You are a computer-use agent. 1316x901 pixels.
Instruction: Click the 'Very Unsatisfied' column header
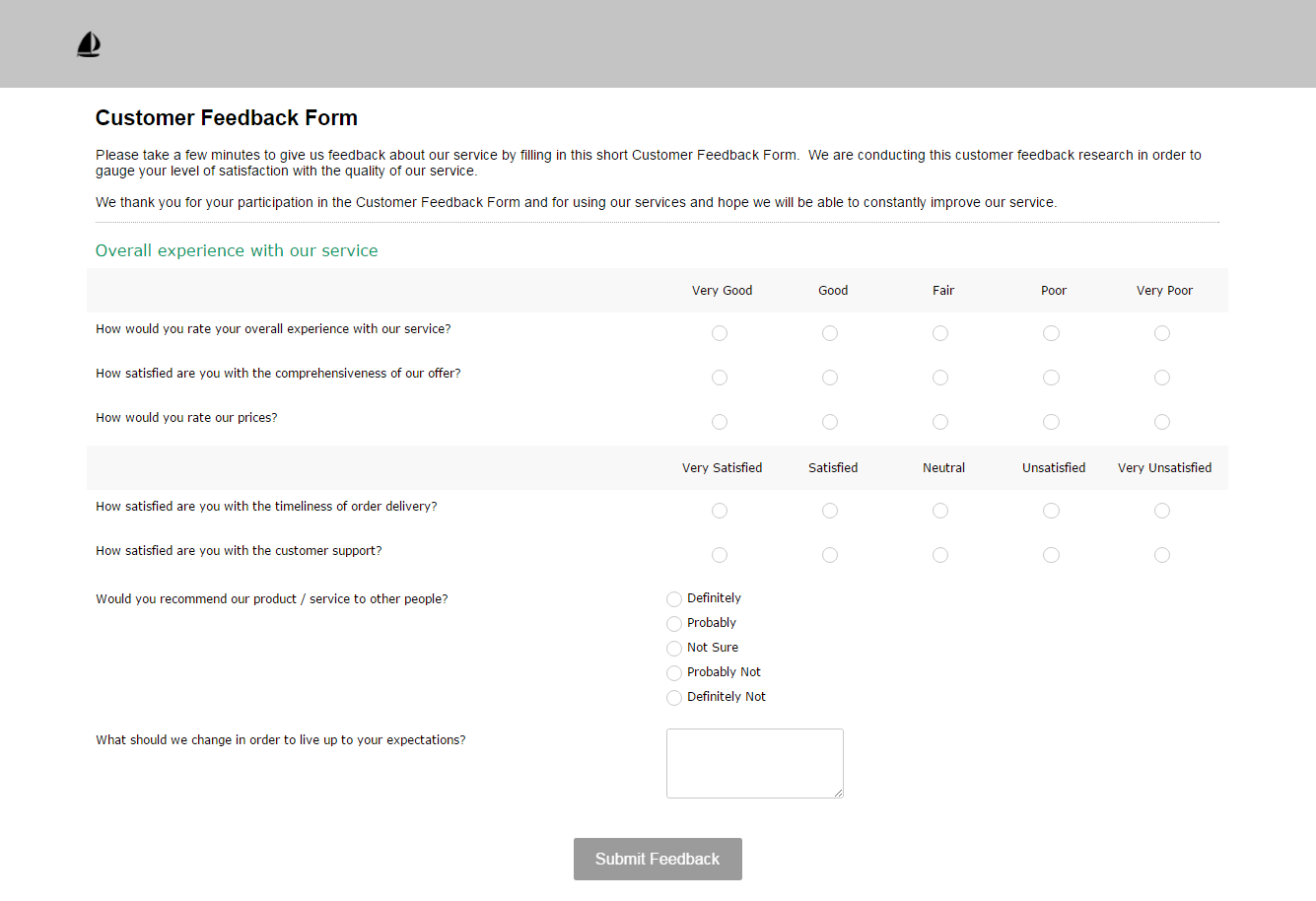pos(1164,468)
